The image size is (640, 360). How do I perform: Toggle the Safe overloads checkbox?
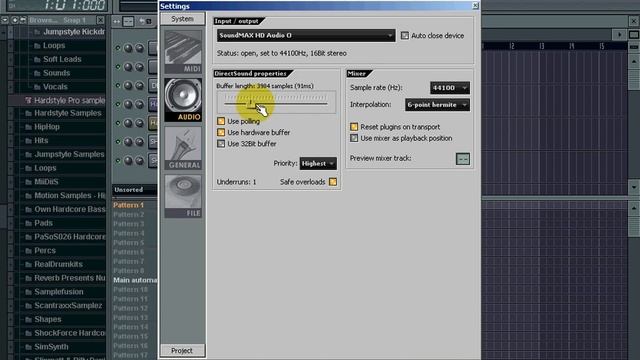click(x=333, y=182)
